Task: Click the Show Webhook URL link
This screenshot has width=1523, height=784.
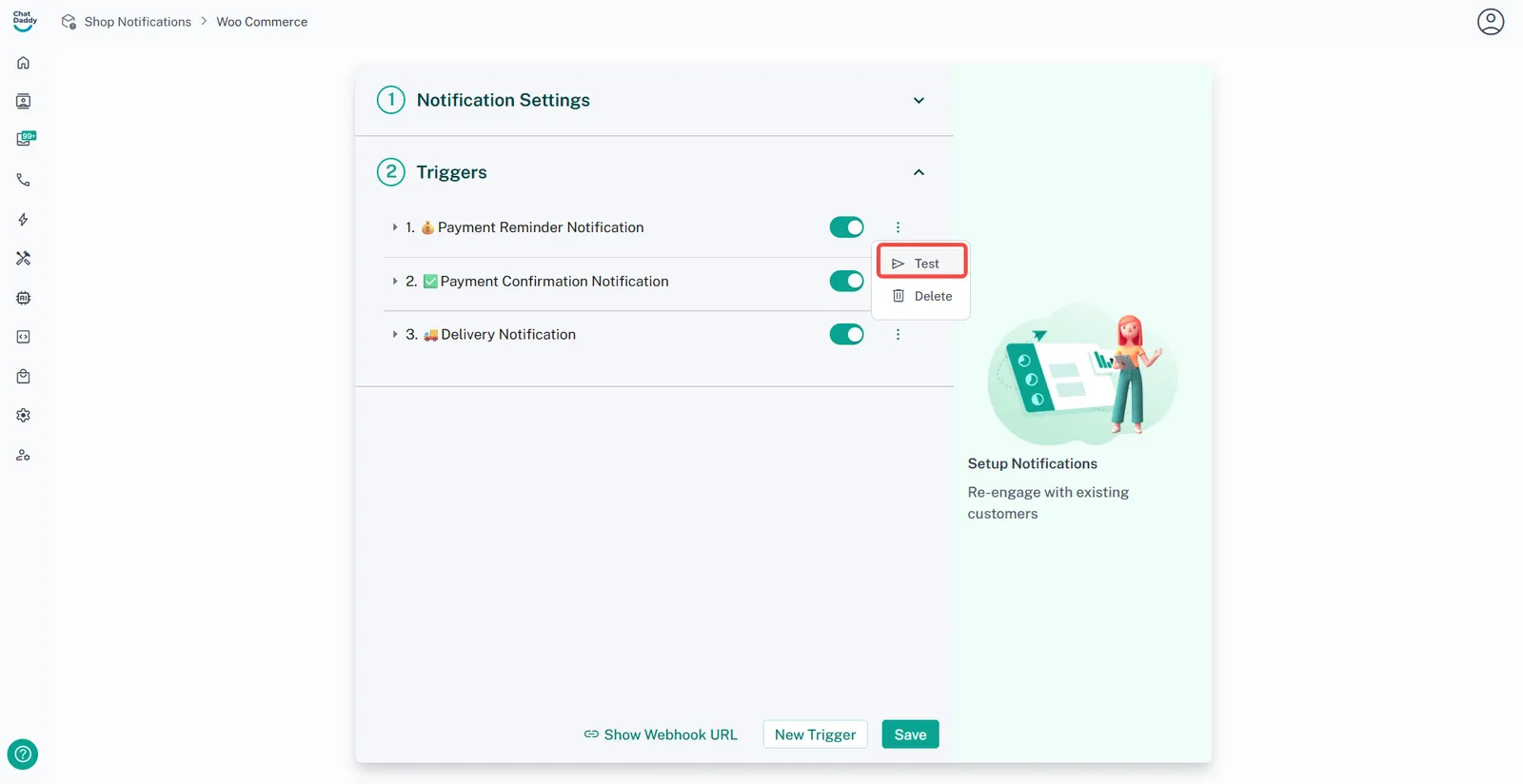Action: pyautogui.click(x=661, y=735)
